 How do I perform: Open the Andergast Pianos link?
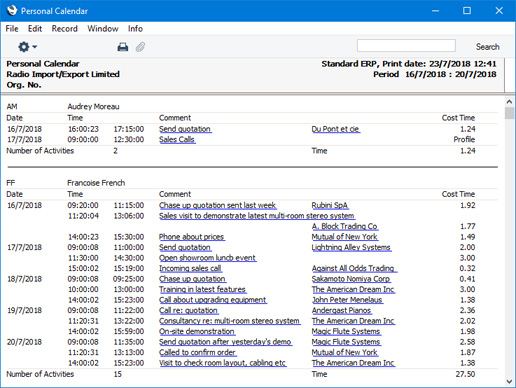click(342, 310)
